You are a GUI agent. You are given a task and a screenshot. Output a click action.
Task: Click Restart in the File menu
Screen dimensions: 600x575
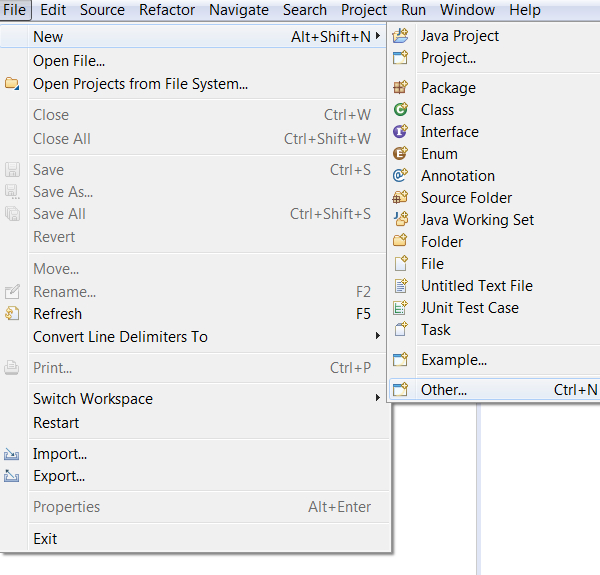pyautogui.click(x=56, y=423)
